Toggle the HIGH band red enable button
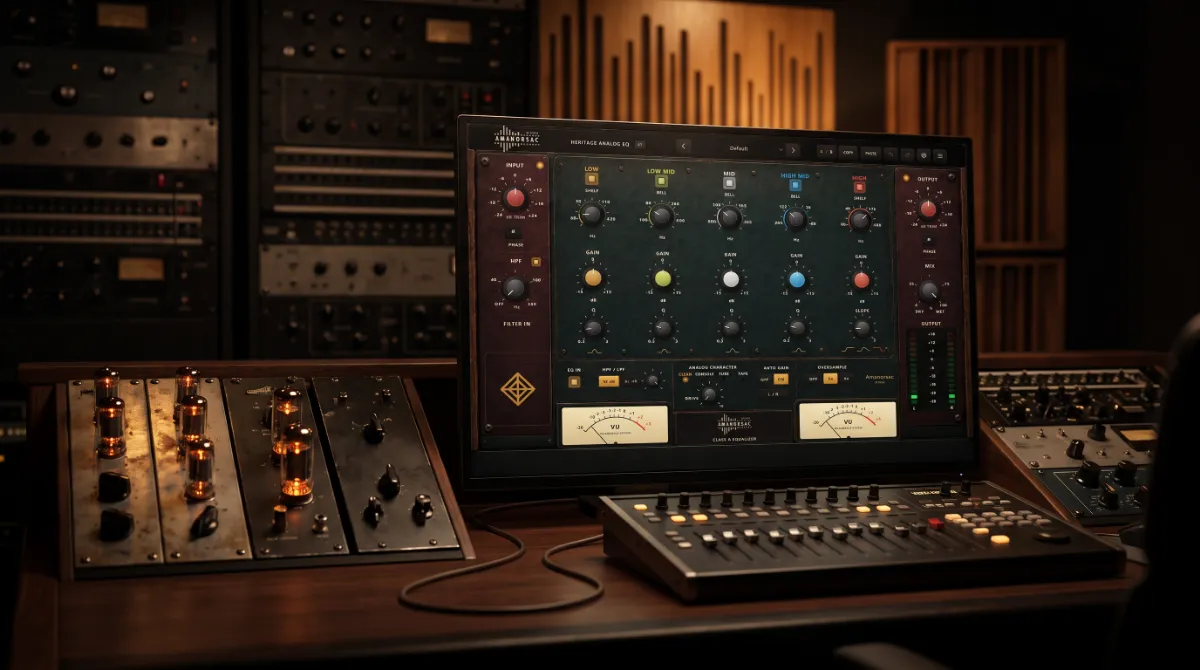 point(860,187)
